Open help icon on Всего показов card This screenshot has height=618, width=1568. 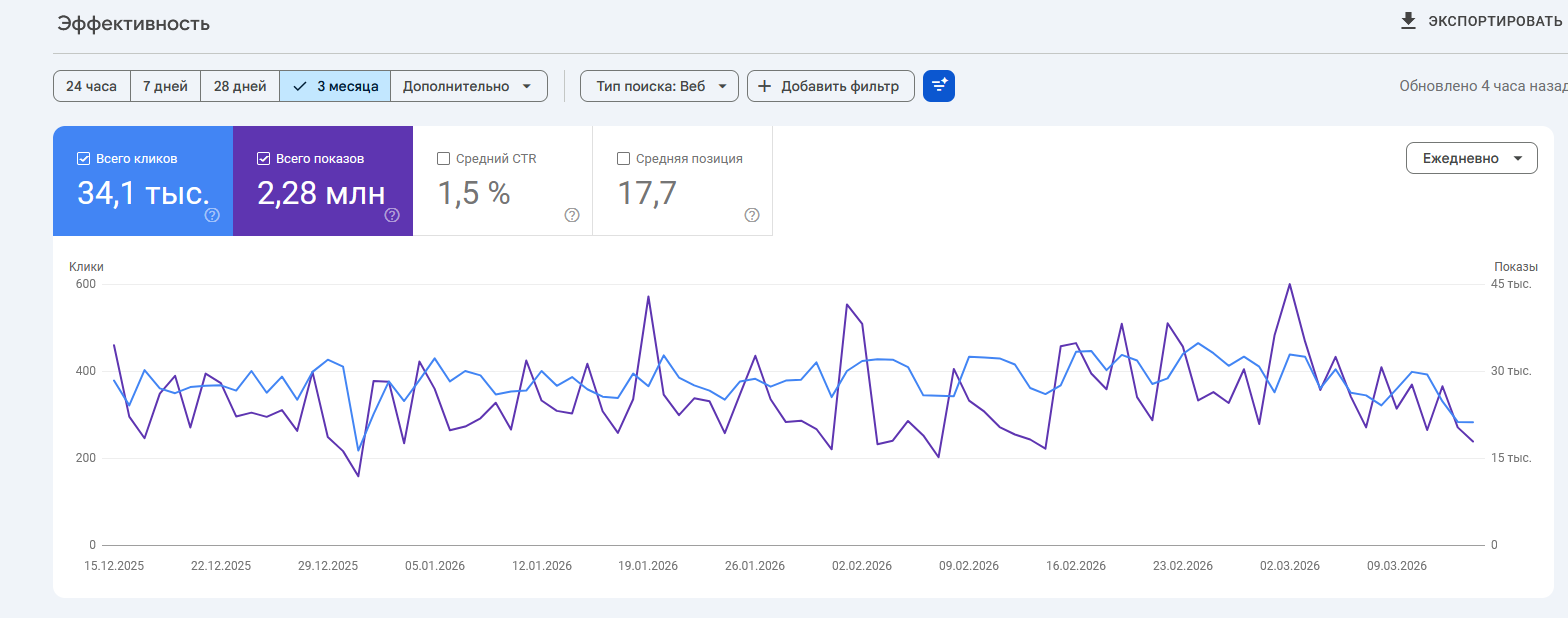pyautogui.click(x=392, y=215)
